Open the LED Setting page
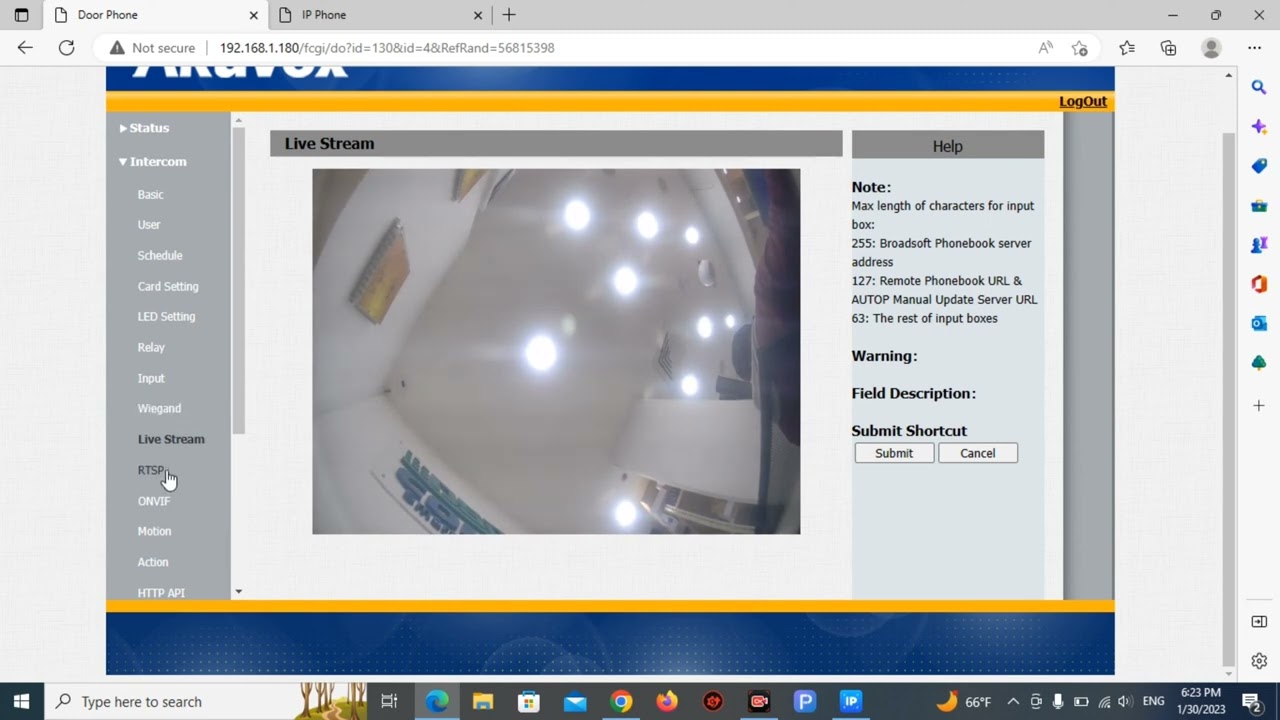The height and width of the screenshot is (720, 1280). [x=166, y=317]
